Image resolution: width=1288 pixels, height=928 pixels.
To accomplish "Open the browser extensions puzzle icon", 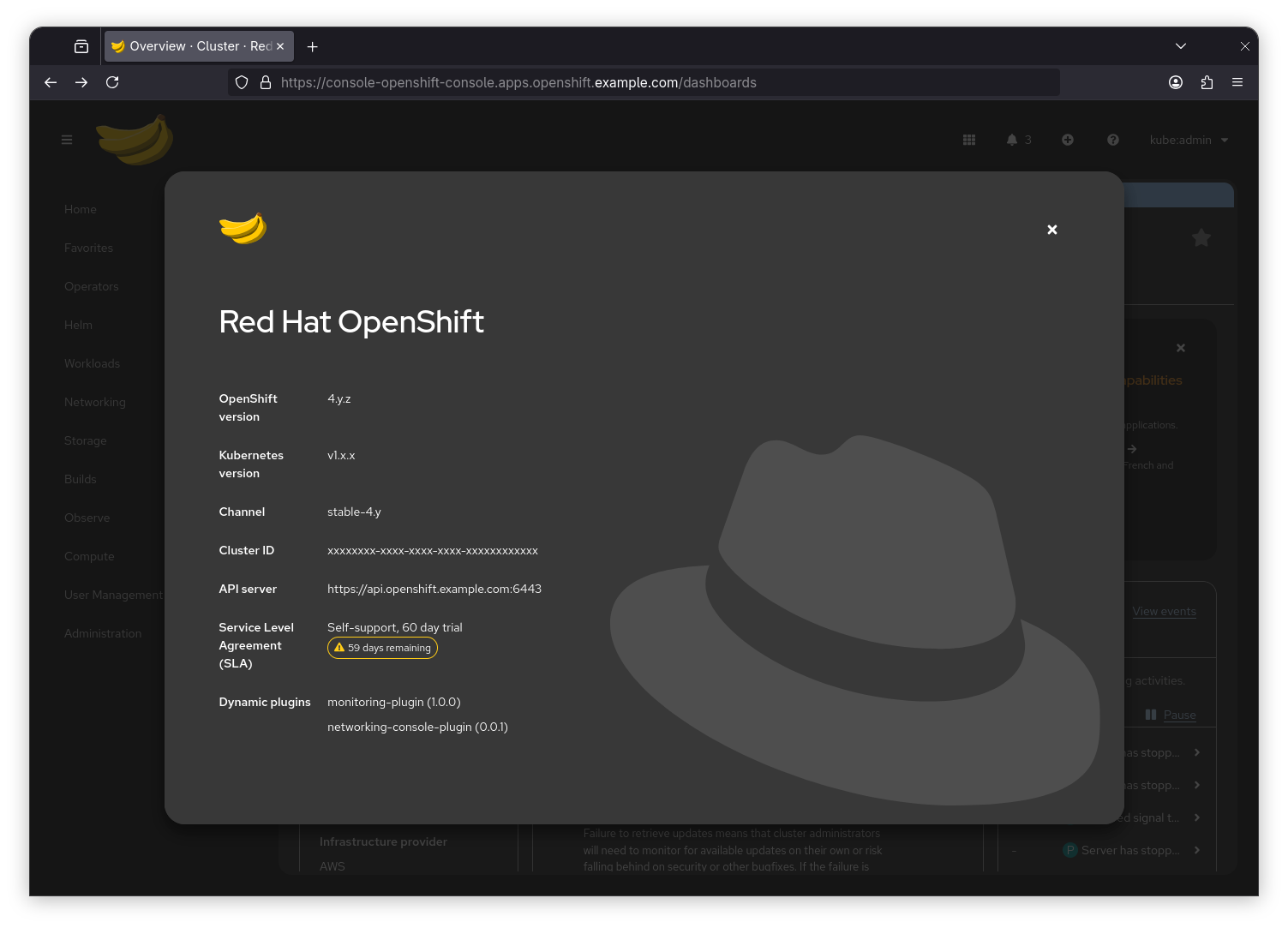I will click(x=1207, y=82).
